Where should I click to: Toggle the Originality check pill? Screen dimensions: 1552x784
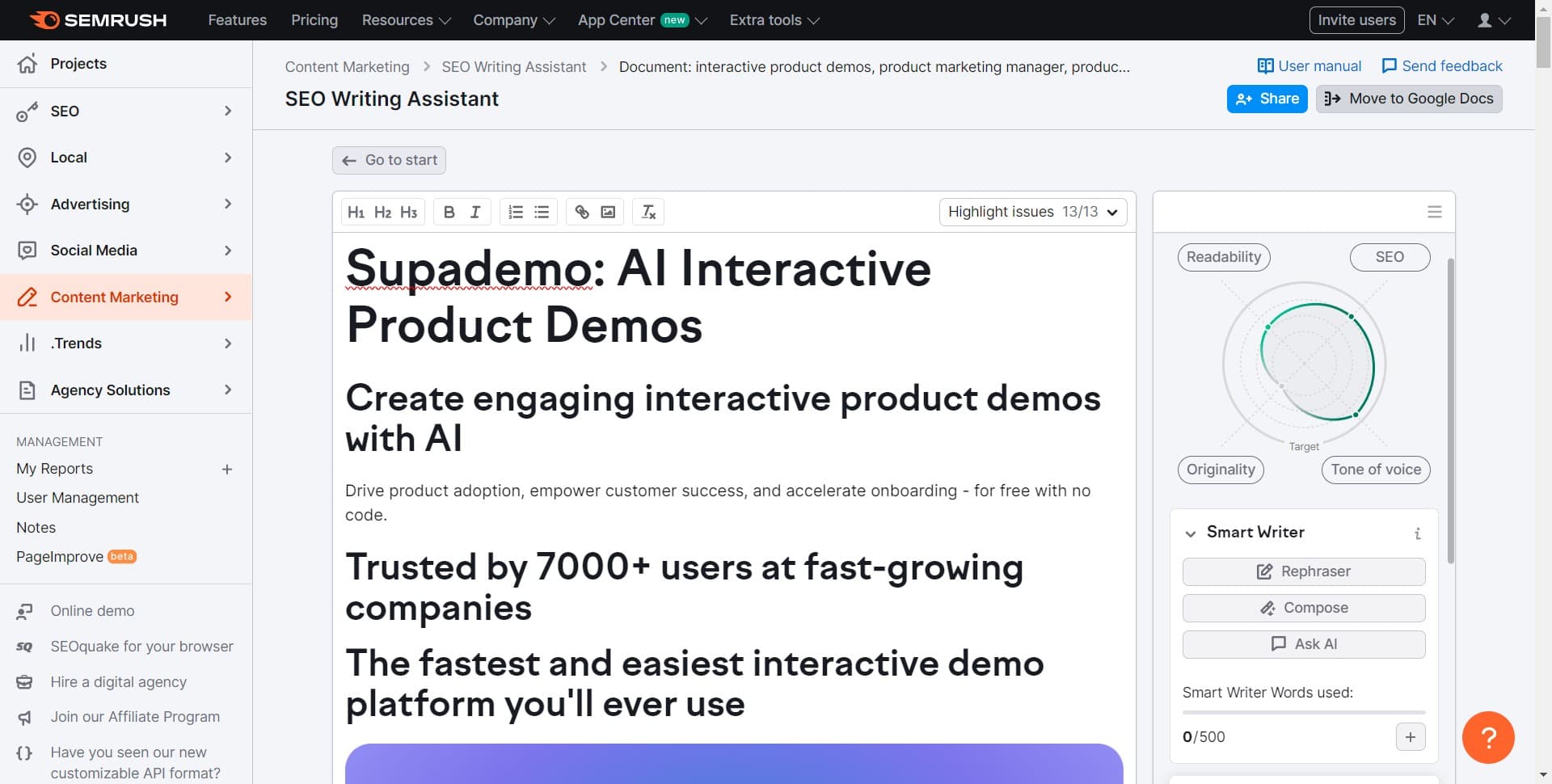coord(1220,470)
